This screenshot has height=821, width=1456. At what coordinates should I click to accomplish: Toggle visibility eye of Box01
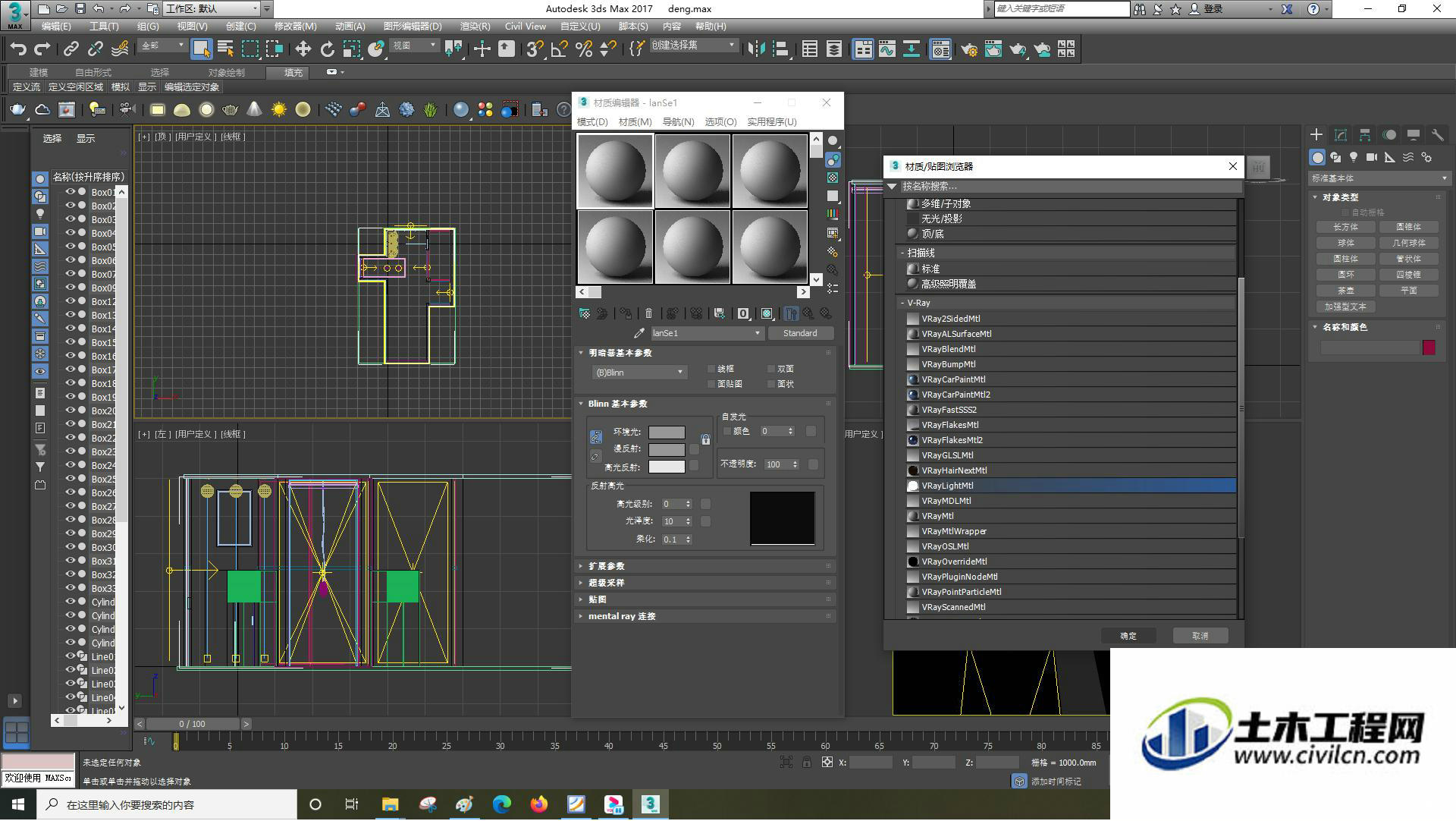tap(71, 193)
